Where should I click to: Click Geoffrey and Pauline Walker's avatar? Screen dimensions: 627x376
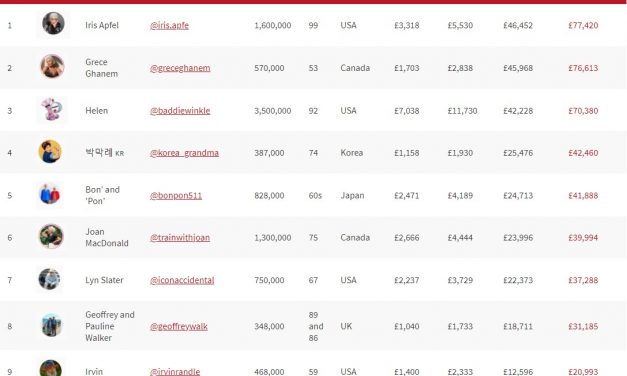[x=52, y=325]
